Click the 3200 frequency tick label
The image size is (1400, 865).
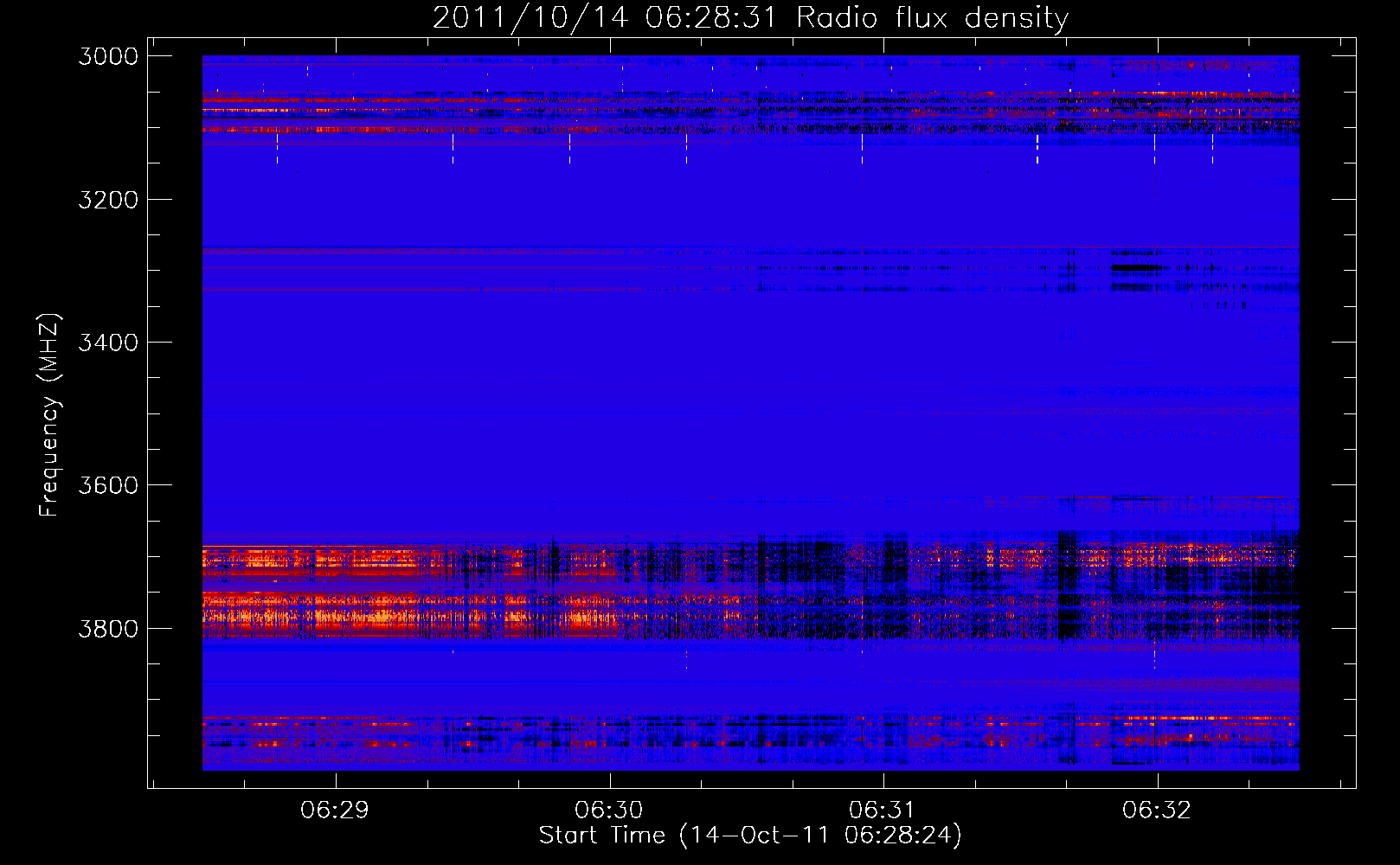(x=108, y=200)
